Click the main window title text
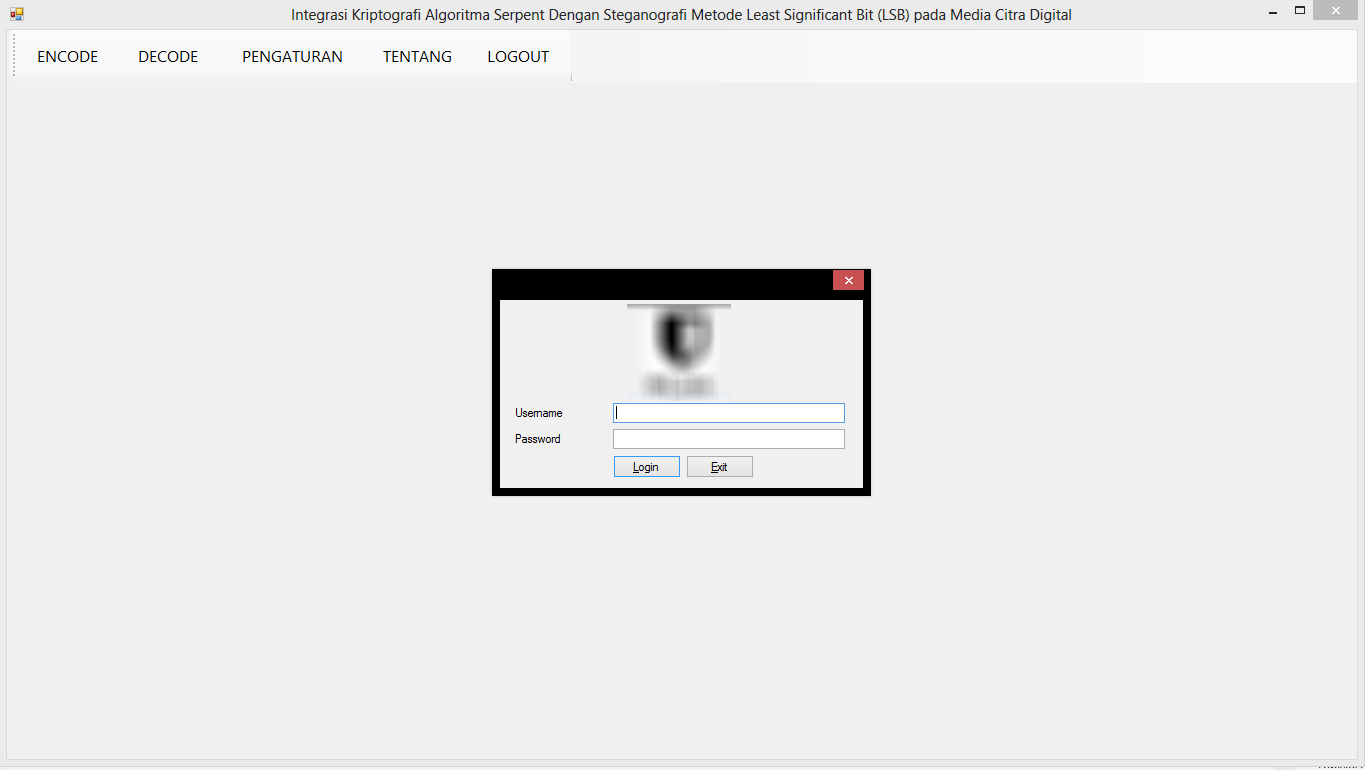1365x770 pixels. 681,14
